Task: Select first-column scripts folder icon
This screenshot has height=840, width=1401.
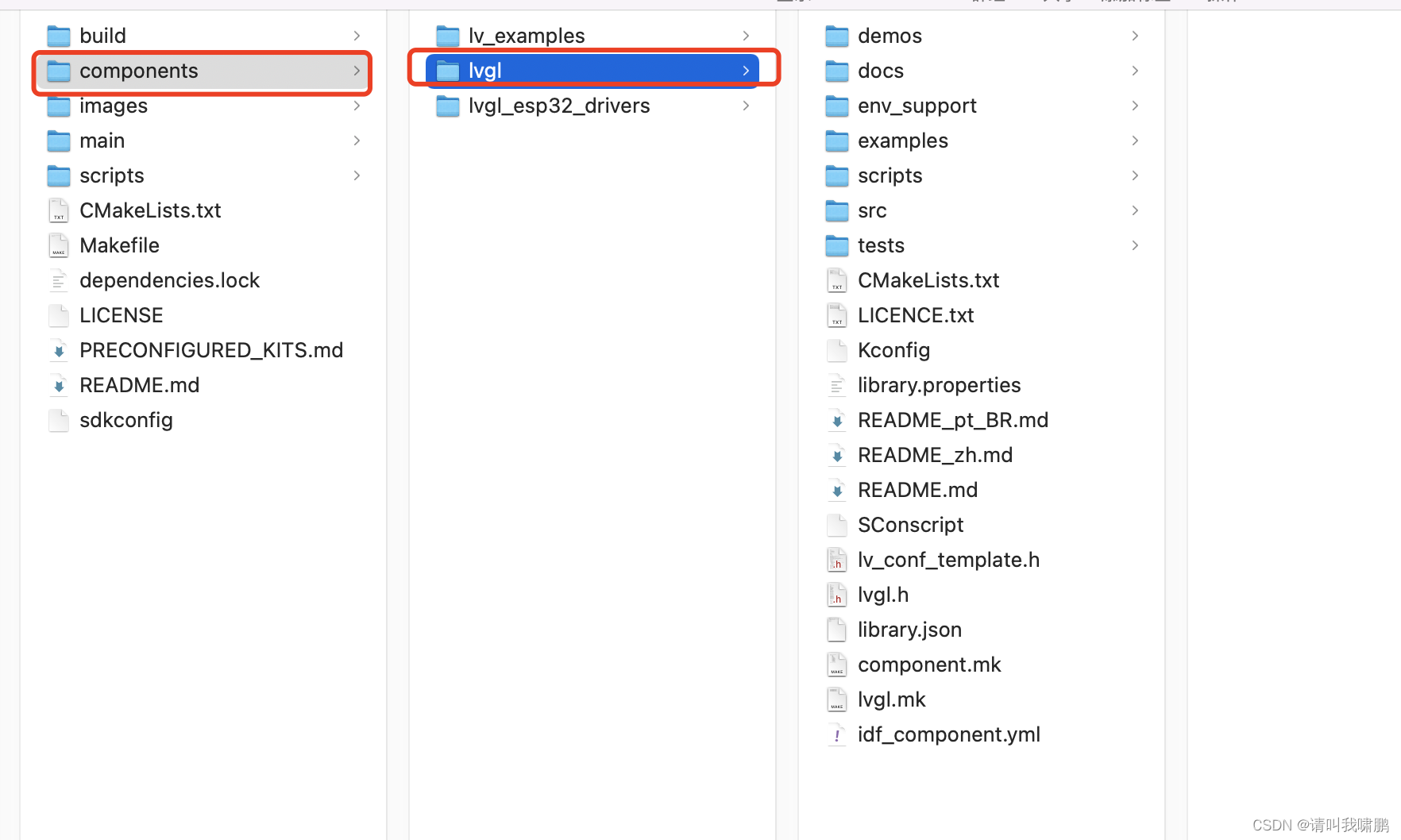Action: (x=59, y=175)
